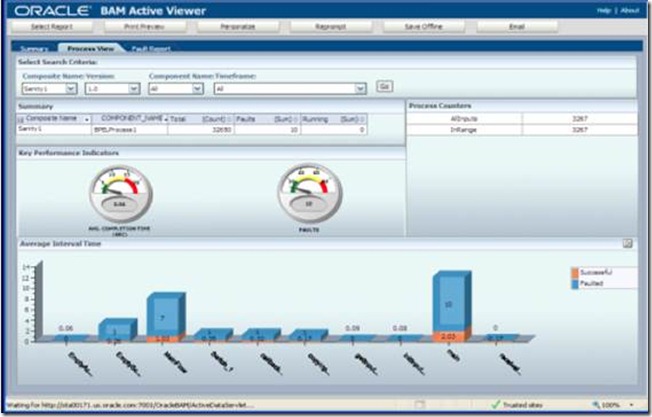Select the Process View tab
This screenshot has height=417, width=652.
pyautogui.click(x=90, y=47)
